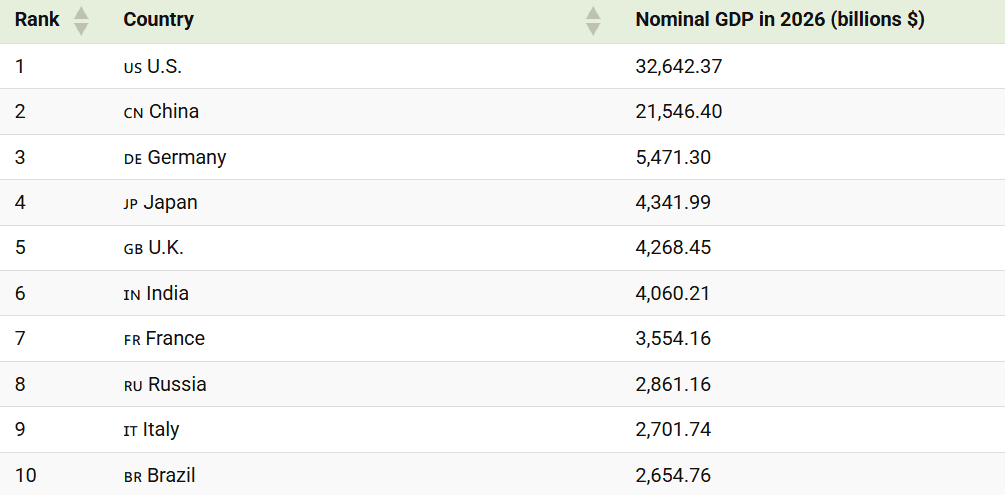This screenshot has width=1005, height=495.
Task: Click the Rank column sort arrows
Action: click(81, 21)
